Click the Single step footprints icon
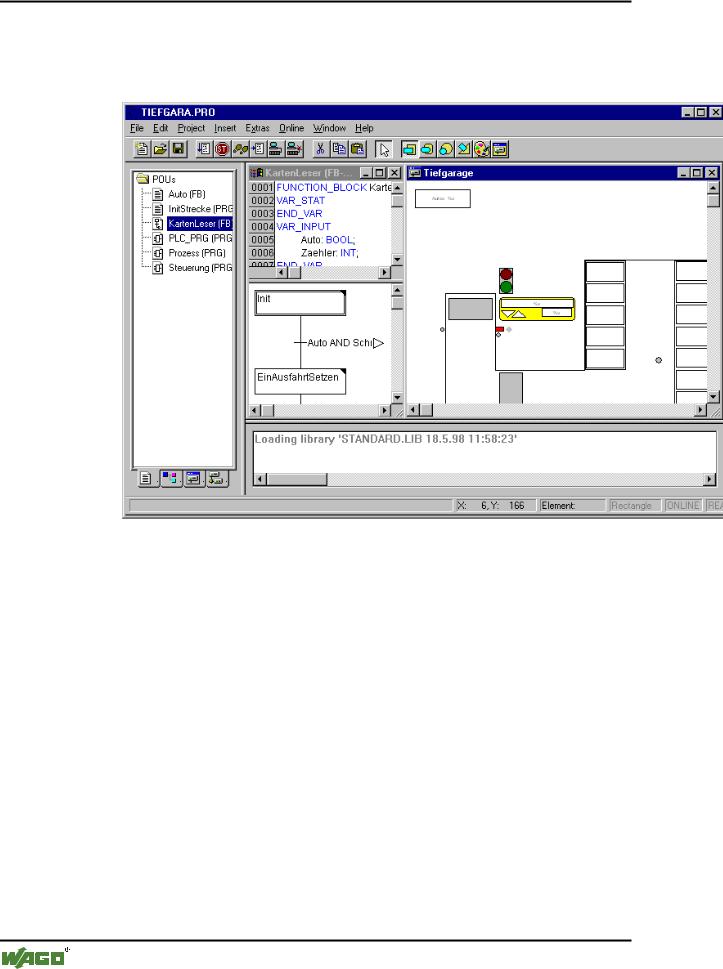 [x=240, y=149]
